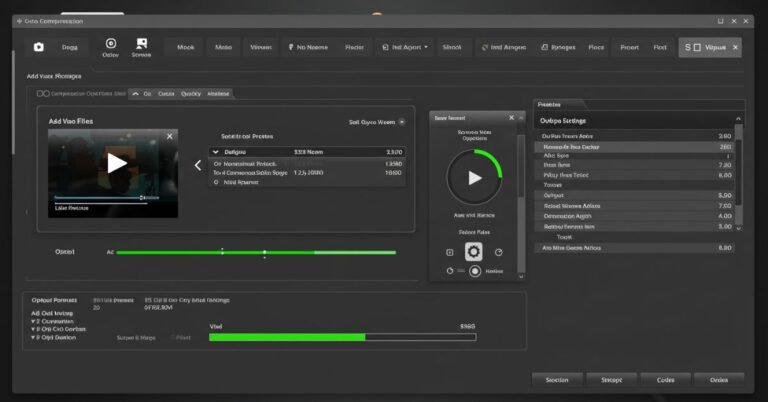
Task: Select the first settings row valued 2.90
Action: pos(635,136)
